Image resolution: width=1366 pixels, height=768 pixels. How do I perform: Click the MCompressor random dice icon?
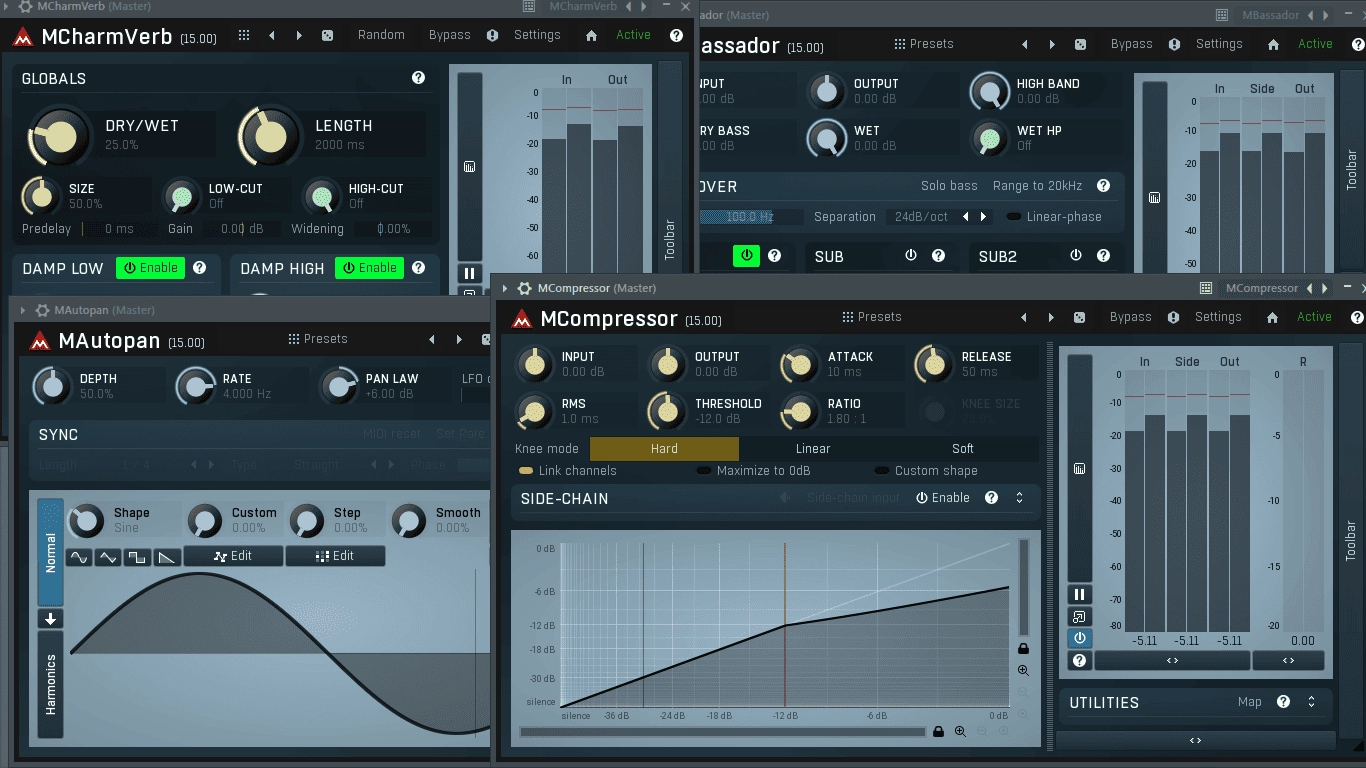pos(1079,317)
